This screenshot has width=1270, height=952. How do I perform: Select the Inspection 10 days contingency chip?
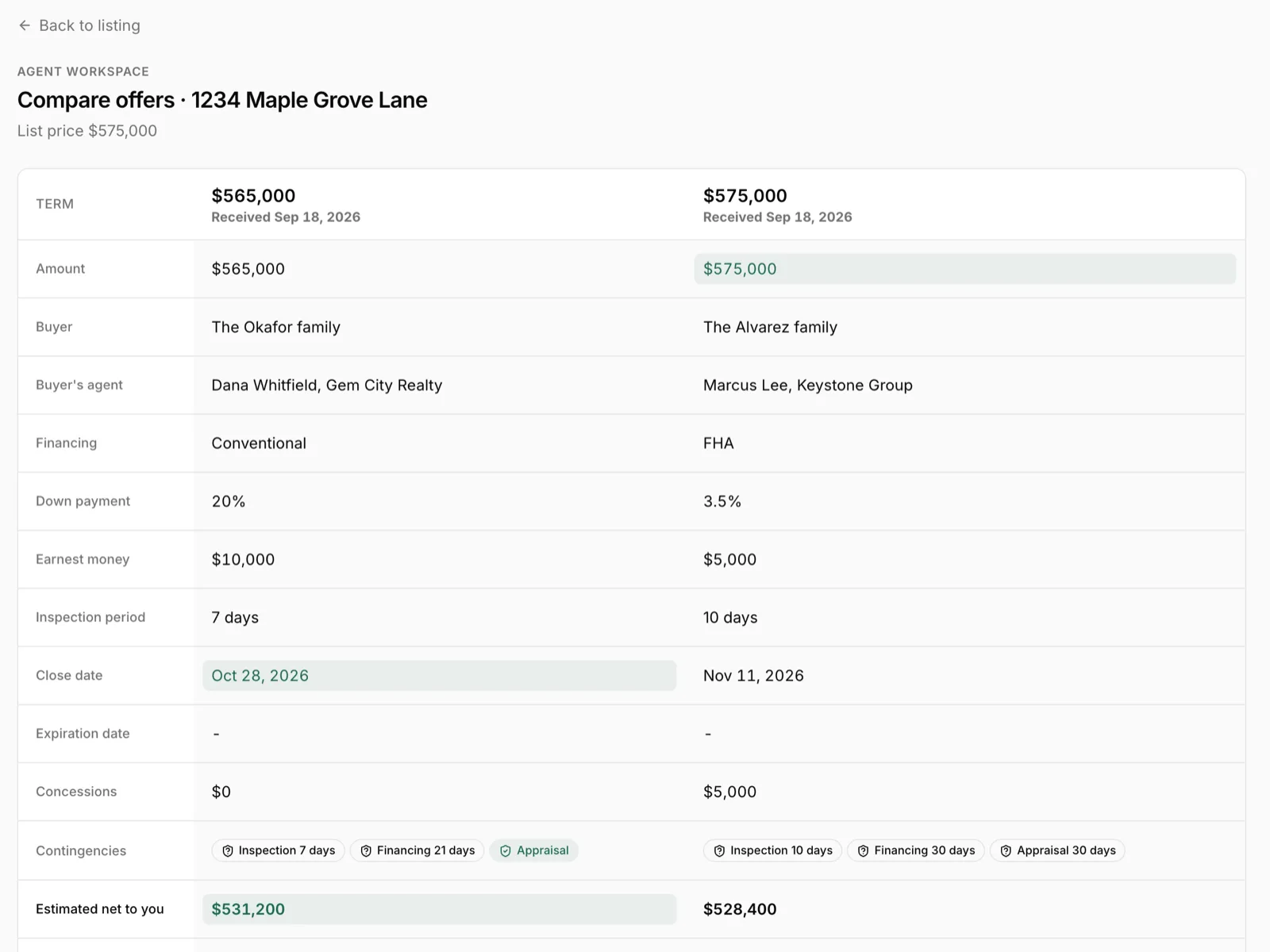click(772, 850)
